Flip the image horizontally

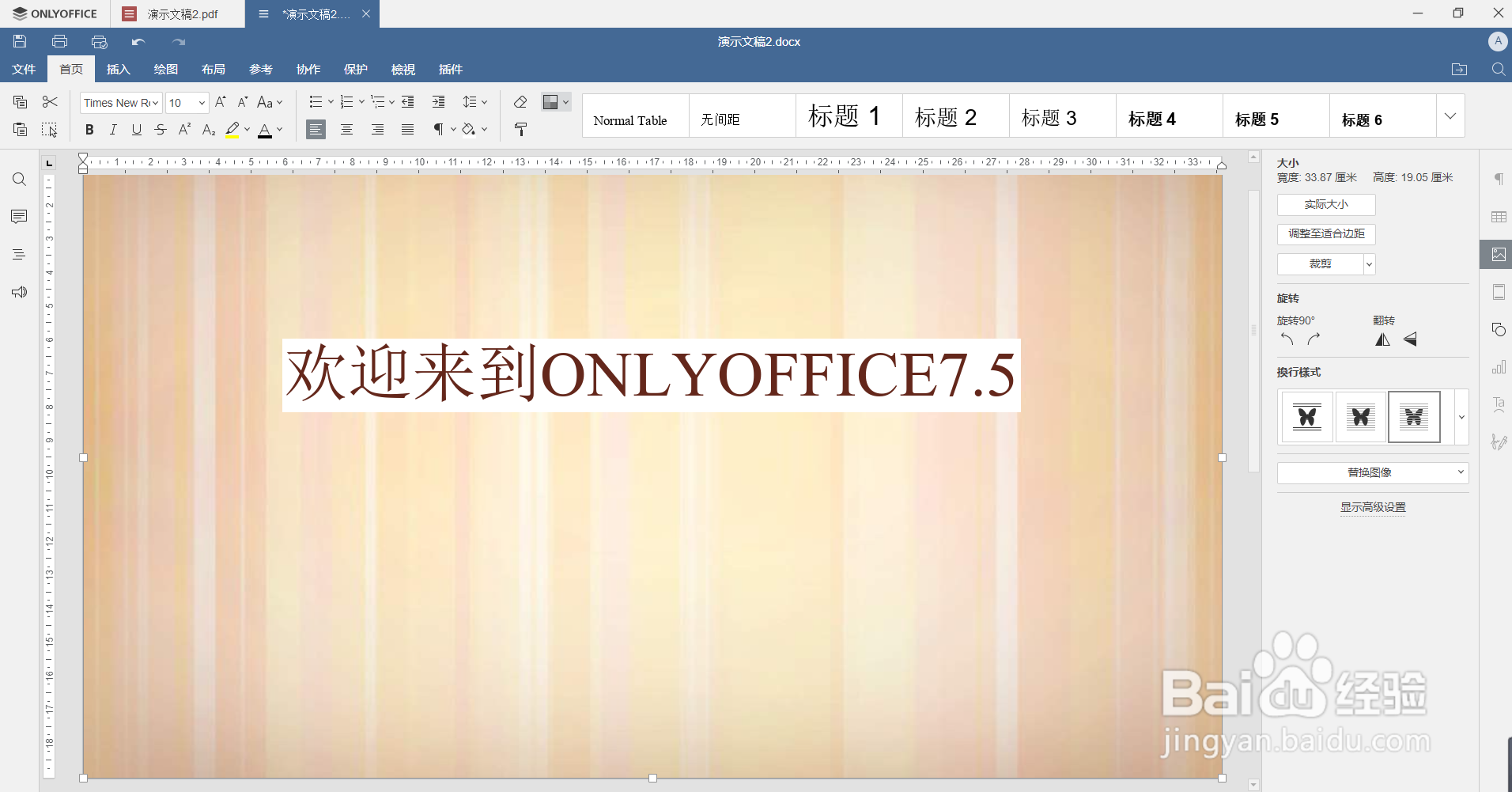(x=1382, y=339)
